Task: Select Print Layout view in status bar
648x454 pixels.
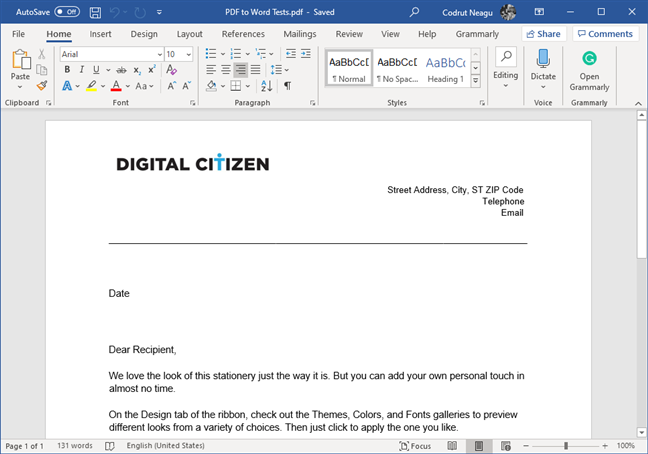Action: point(479,446)
